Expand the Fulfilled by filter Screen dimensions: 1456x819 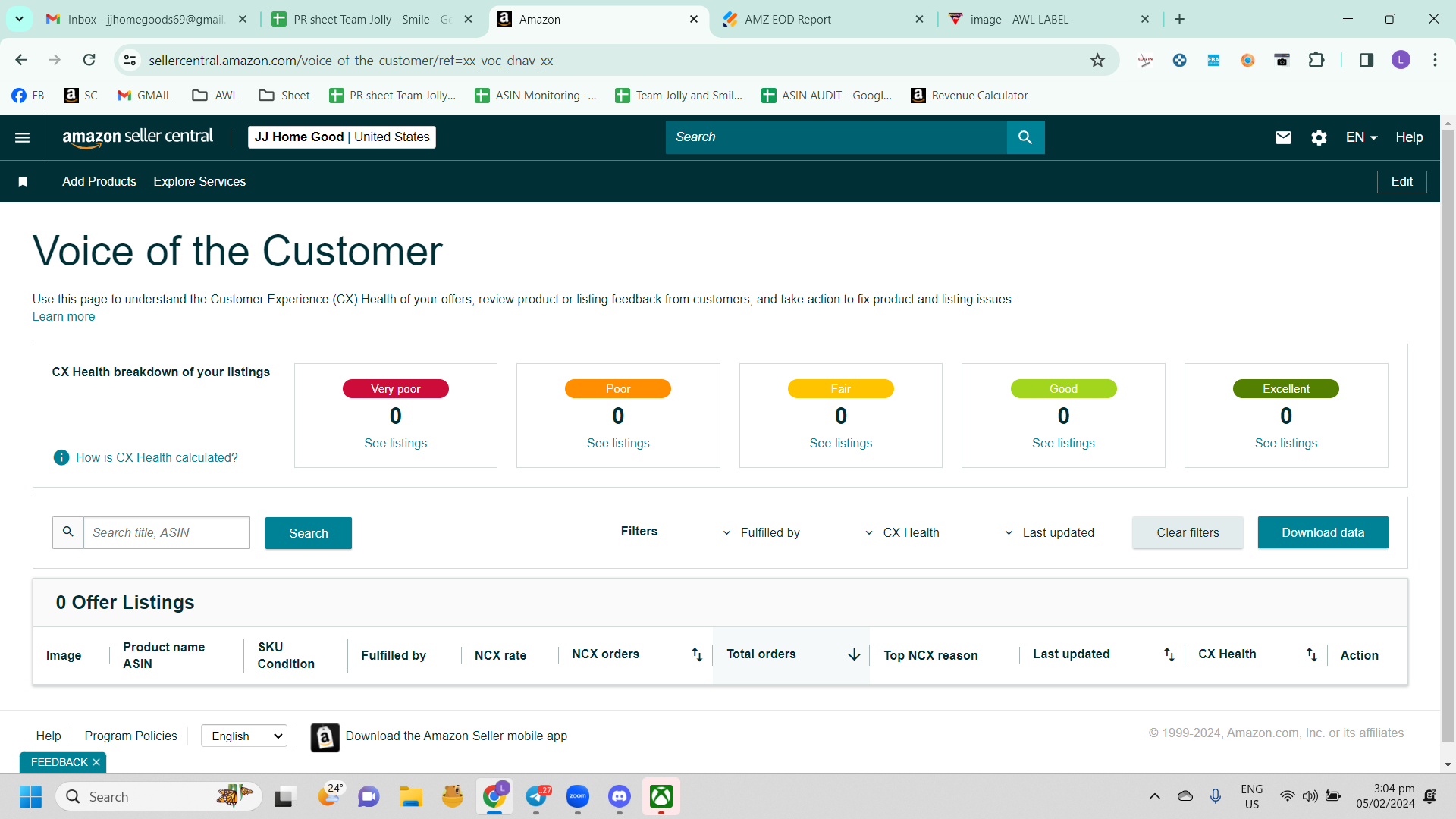pos(761,532)
